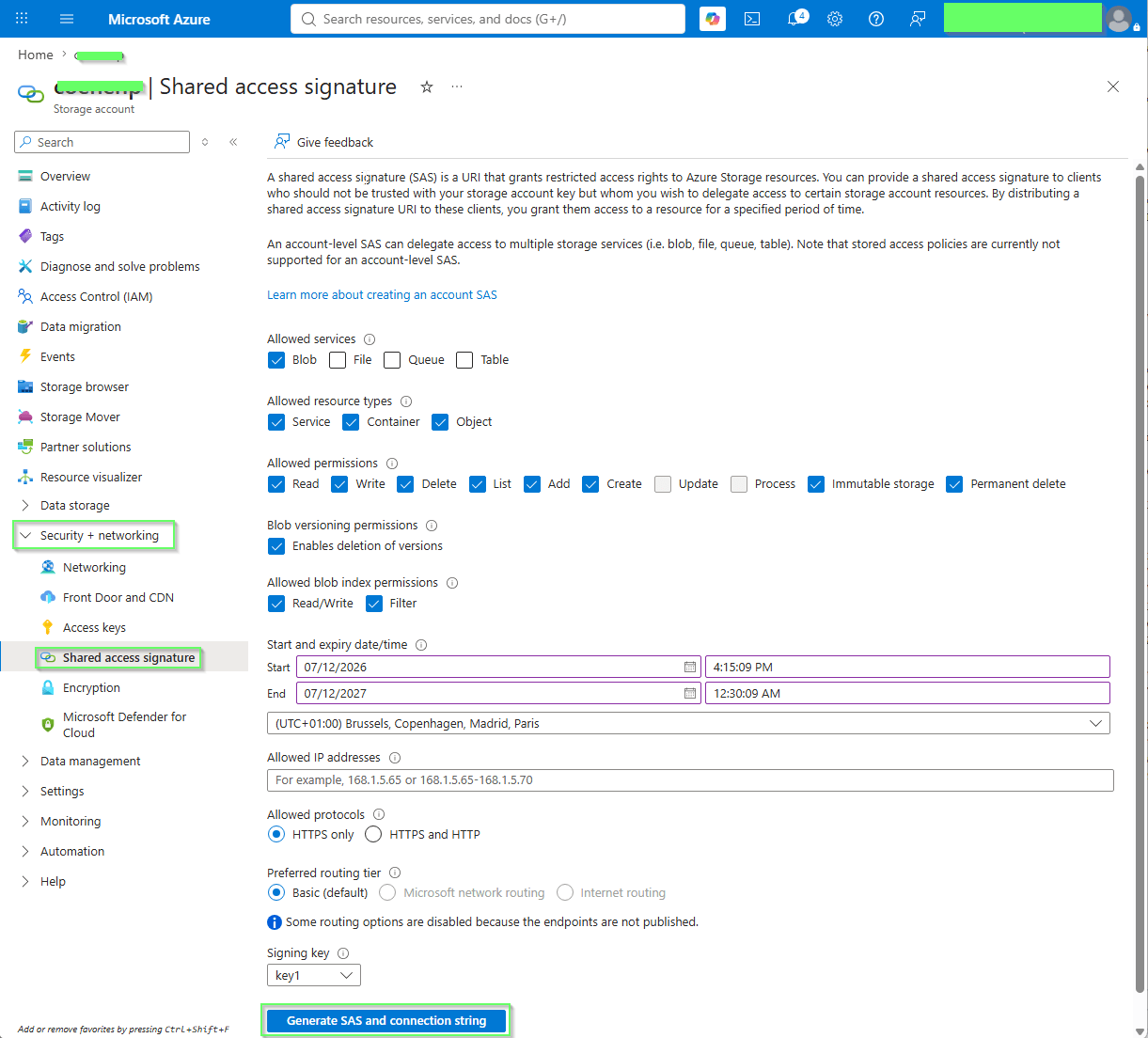Check the File service checkbox

click(338, 360)
